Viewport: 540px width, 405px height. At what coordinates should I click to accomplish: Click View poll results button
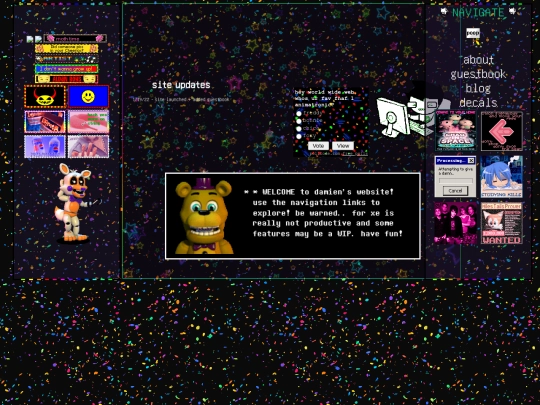click(343, 146)
